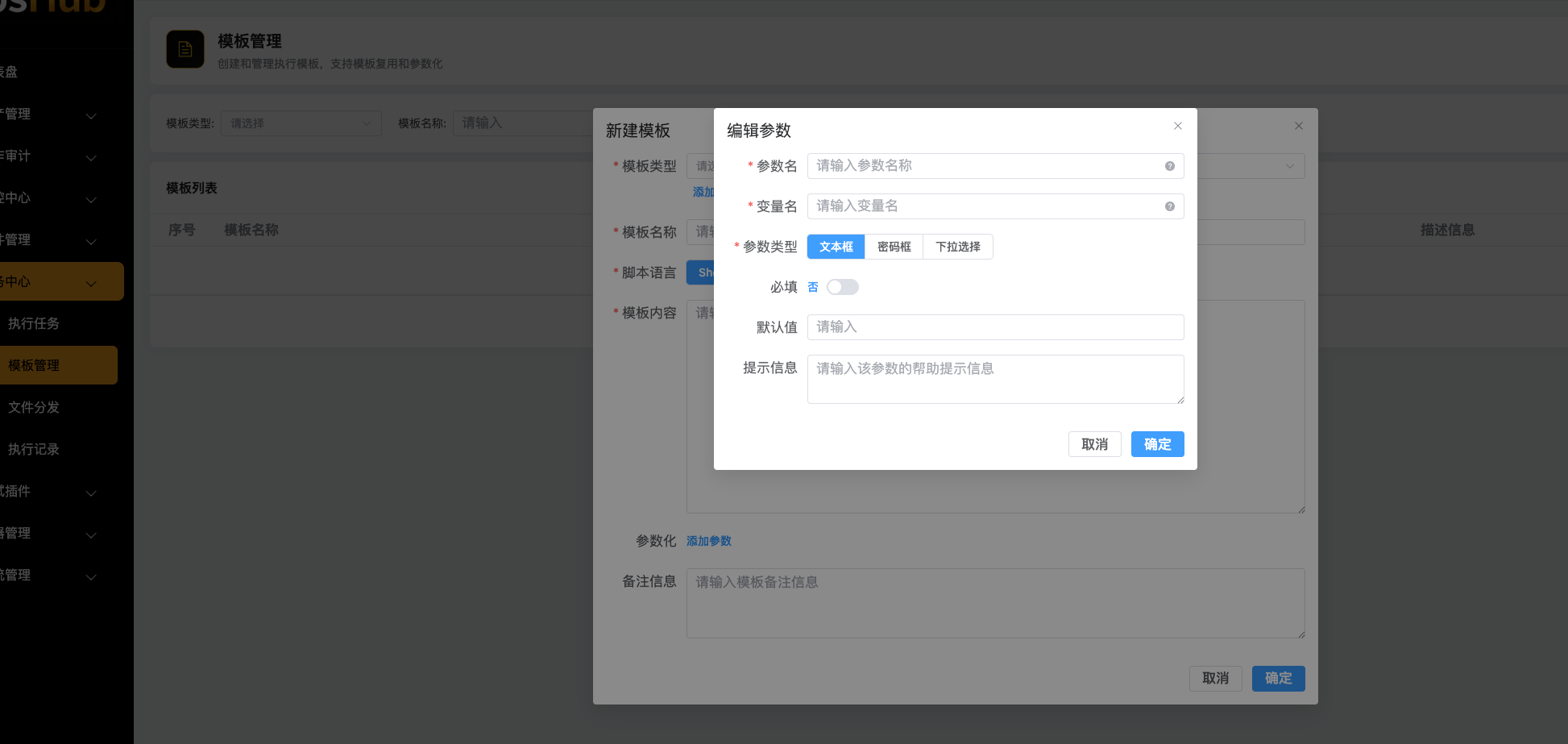Click 取消 in 编辑参数 dialog
Screen dimensions: 1568x744
coord(1094,444)
